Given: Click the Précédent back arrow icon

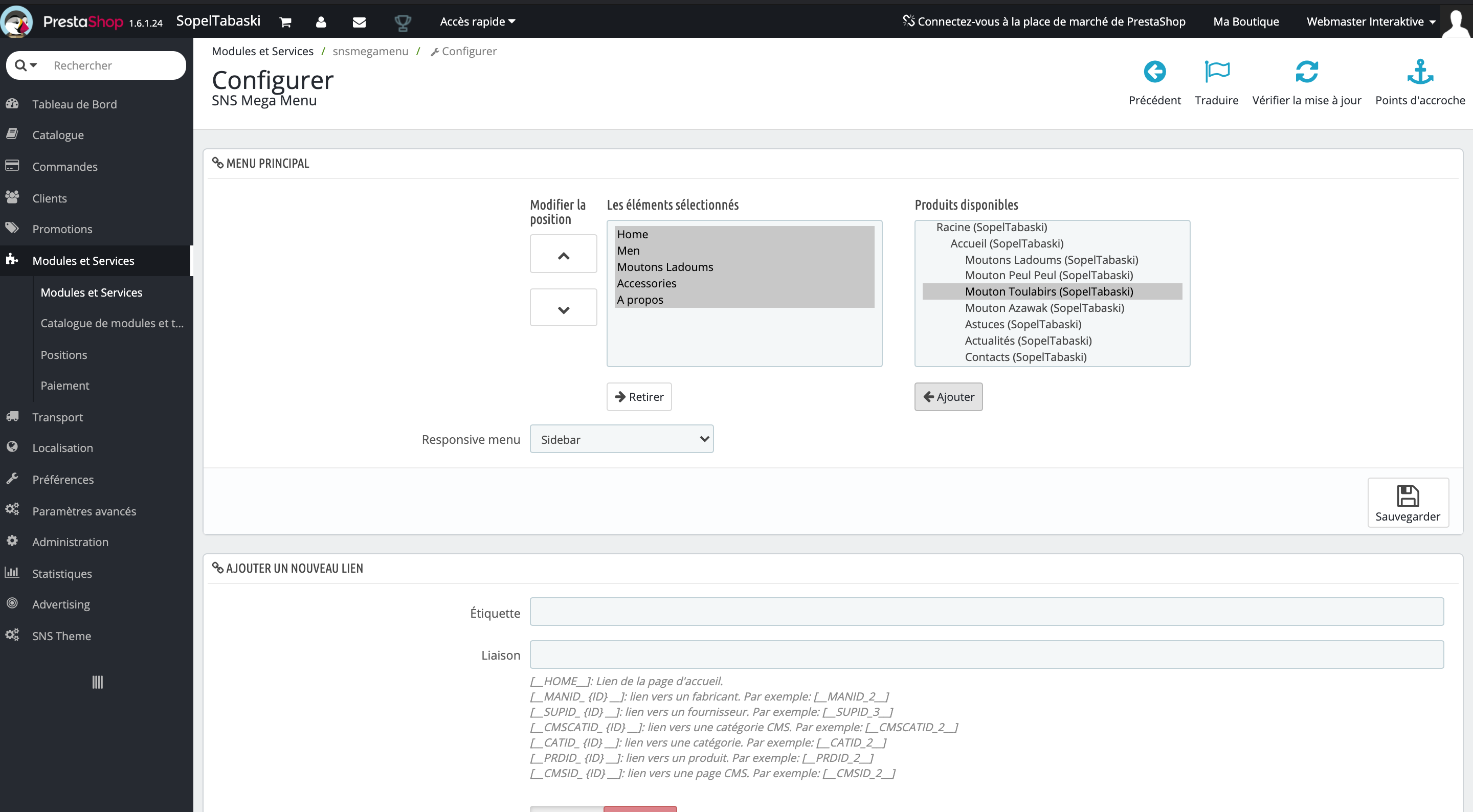Looking at the screenshot, I should (x=1154, y=72).
